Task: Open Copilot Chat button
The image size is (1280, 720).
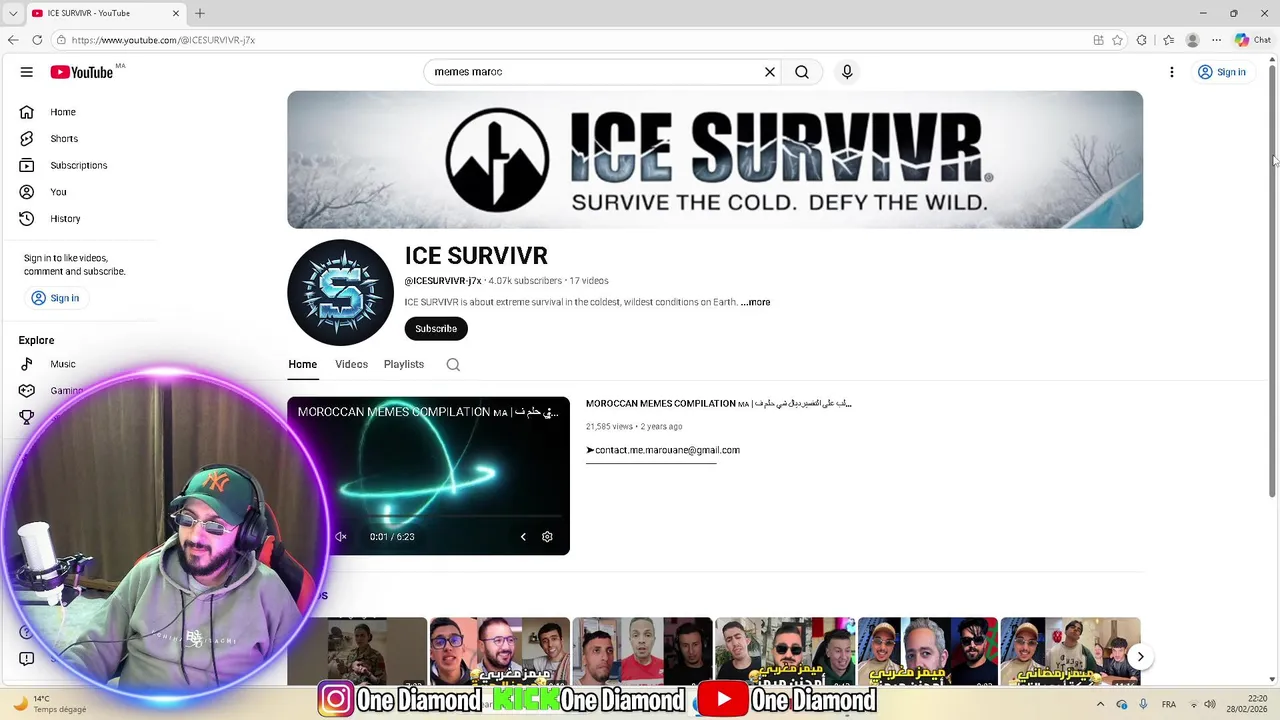Action: [x=1253, y=40]
